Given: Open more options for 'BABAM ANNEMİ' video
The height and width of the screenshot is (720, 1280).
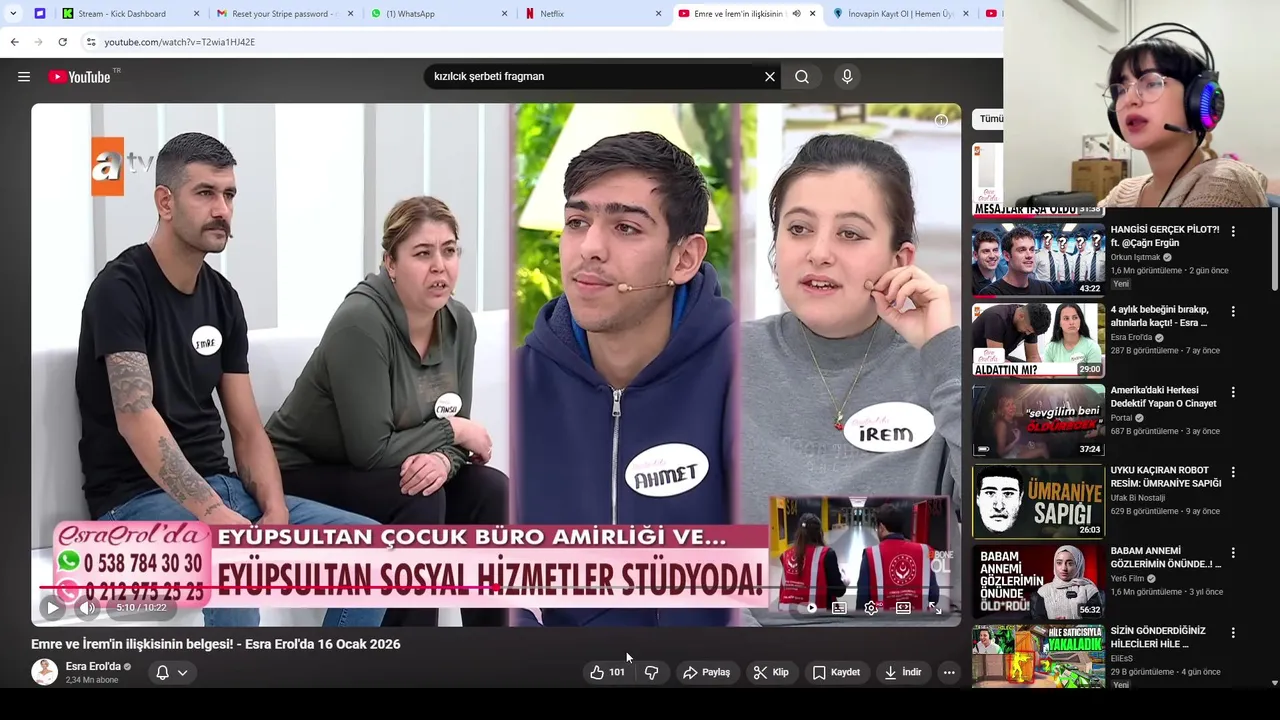Looking at the screenshot, I should [x=1233, y=552].
